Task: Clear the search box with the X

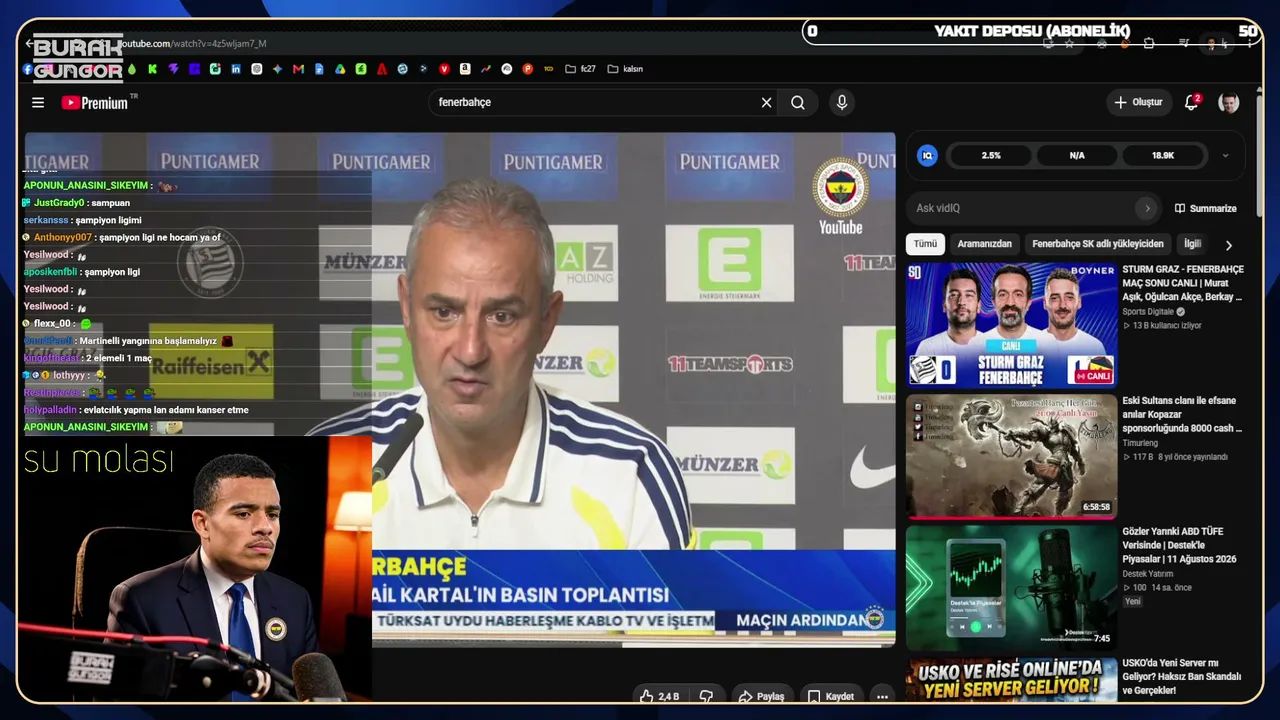Action: click(767, 102)
